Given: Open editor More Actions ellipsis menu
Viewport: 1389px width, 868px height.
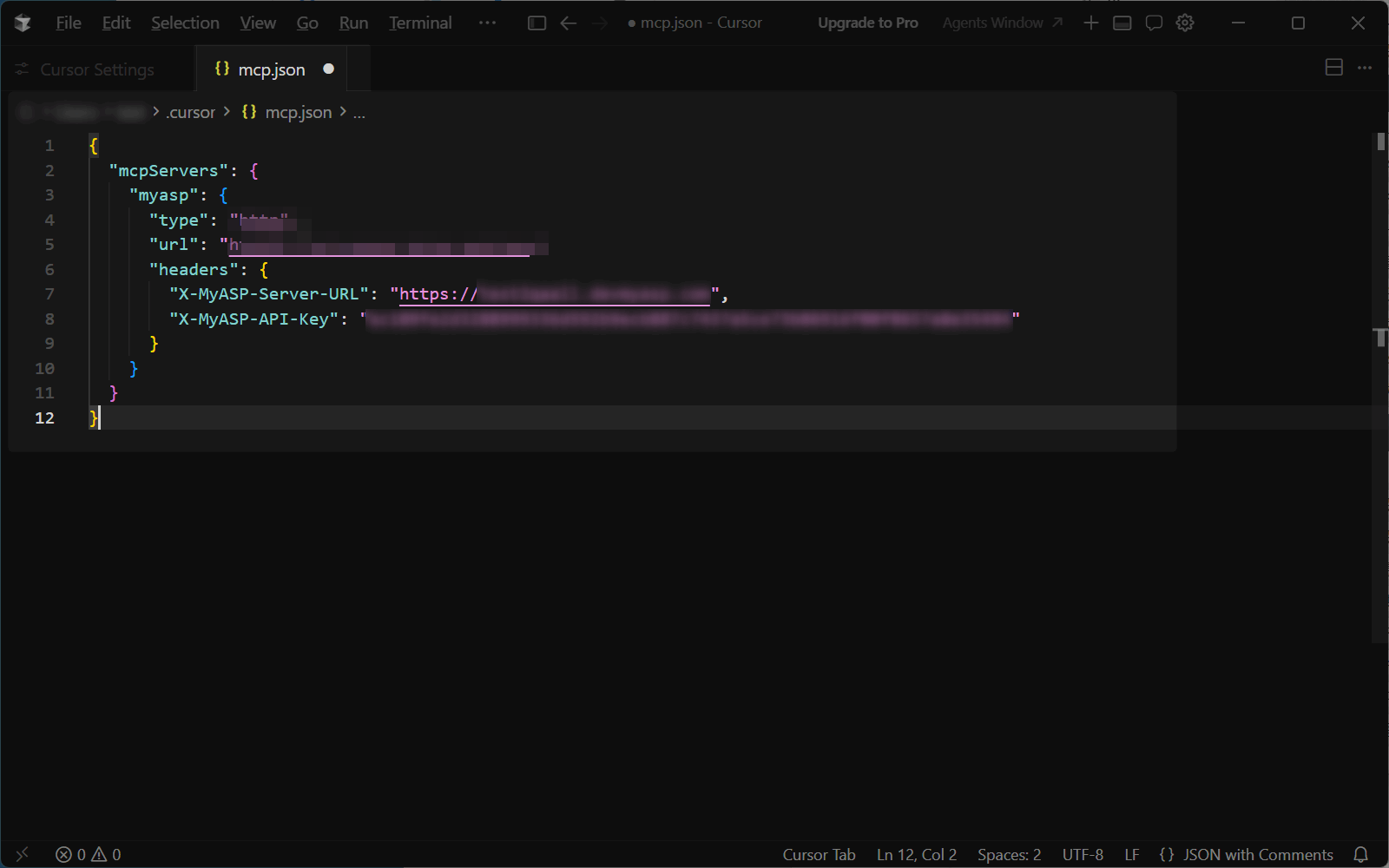Looking at the screenshot, I should tap(1365, 68).
